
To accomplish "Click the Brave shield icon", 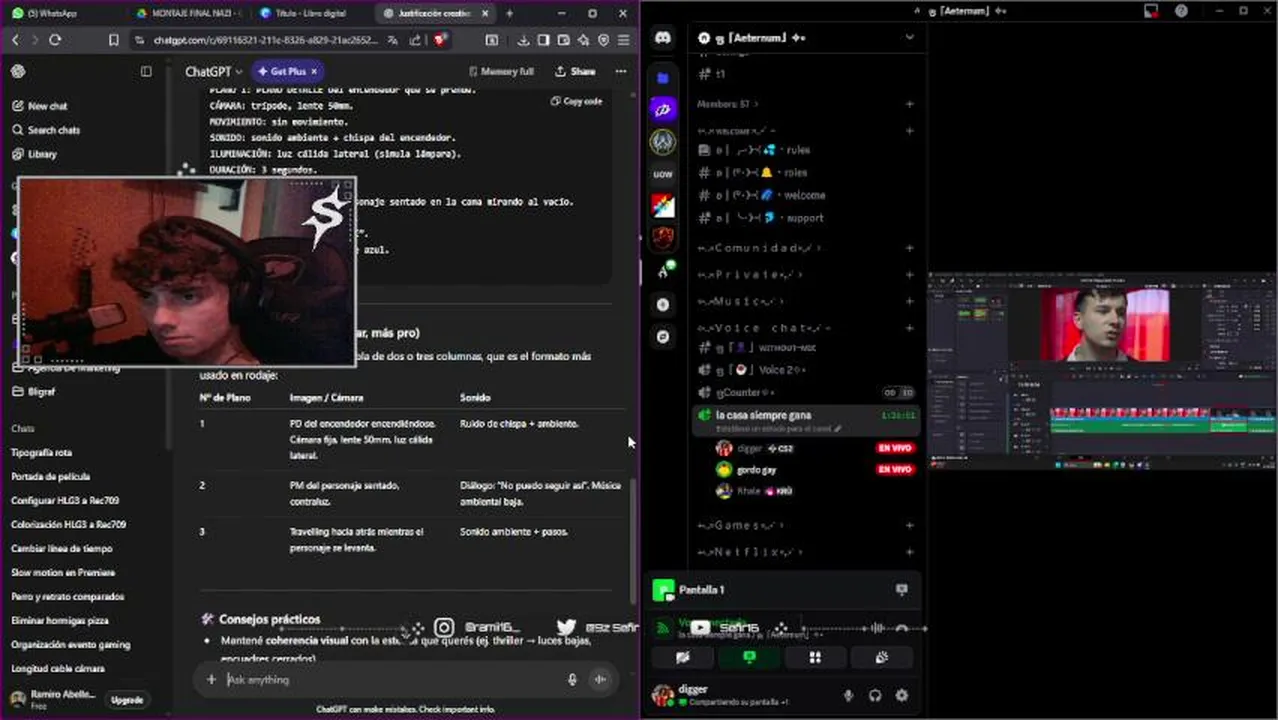I will (x=439, y=40).
